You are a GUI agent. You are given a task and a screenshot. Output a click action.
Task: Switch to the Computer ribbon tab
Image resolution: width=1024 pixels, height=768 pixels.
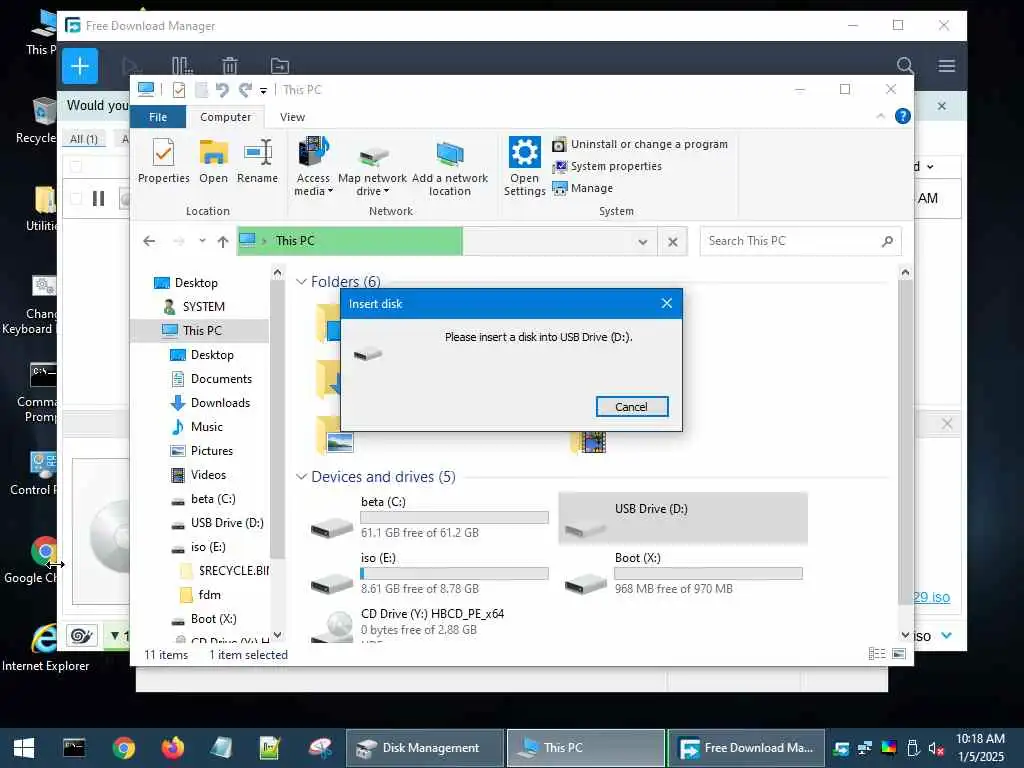click(x=225, y=117)
